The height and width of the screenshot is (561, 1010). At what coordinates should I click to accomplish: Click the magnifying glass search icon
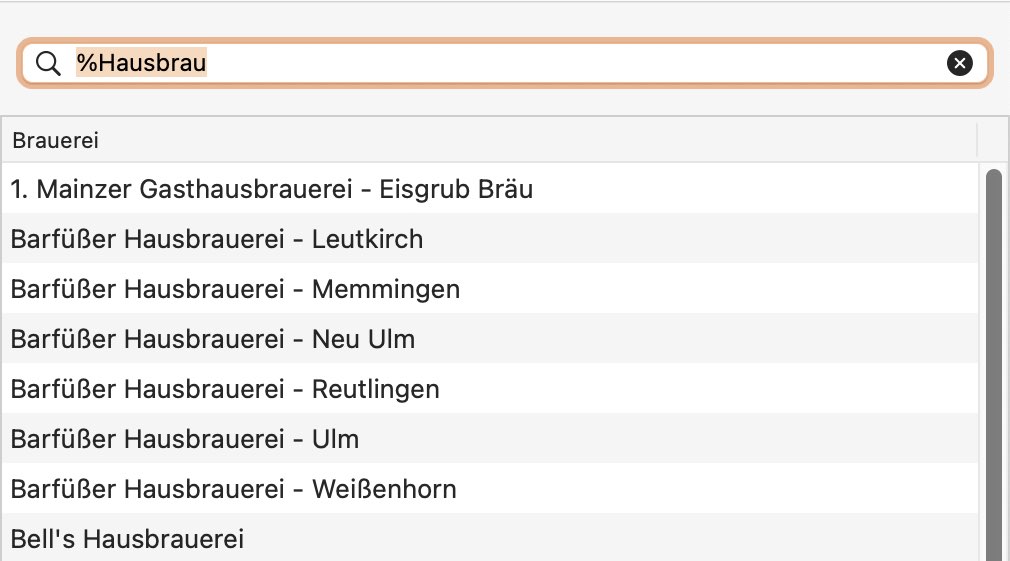click(48, 63)
